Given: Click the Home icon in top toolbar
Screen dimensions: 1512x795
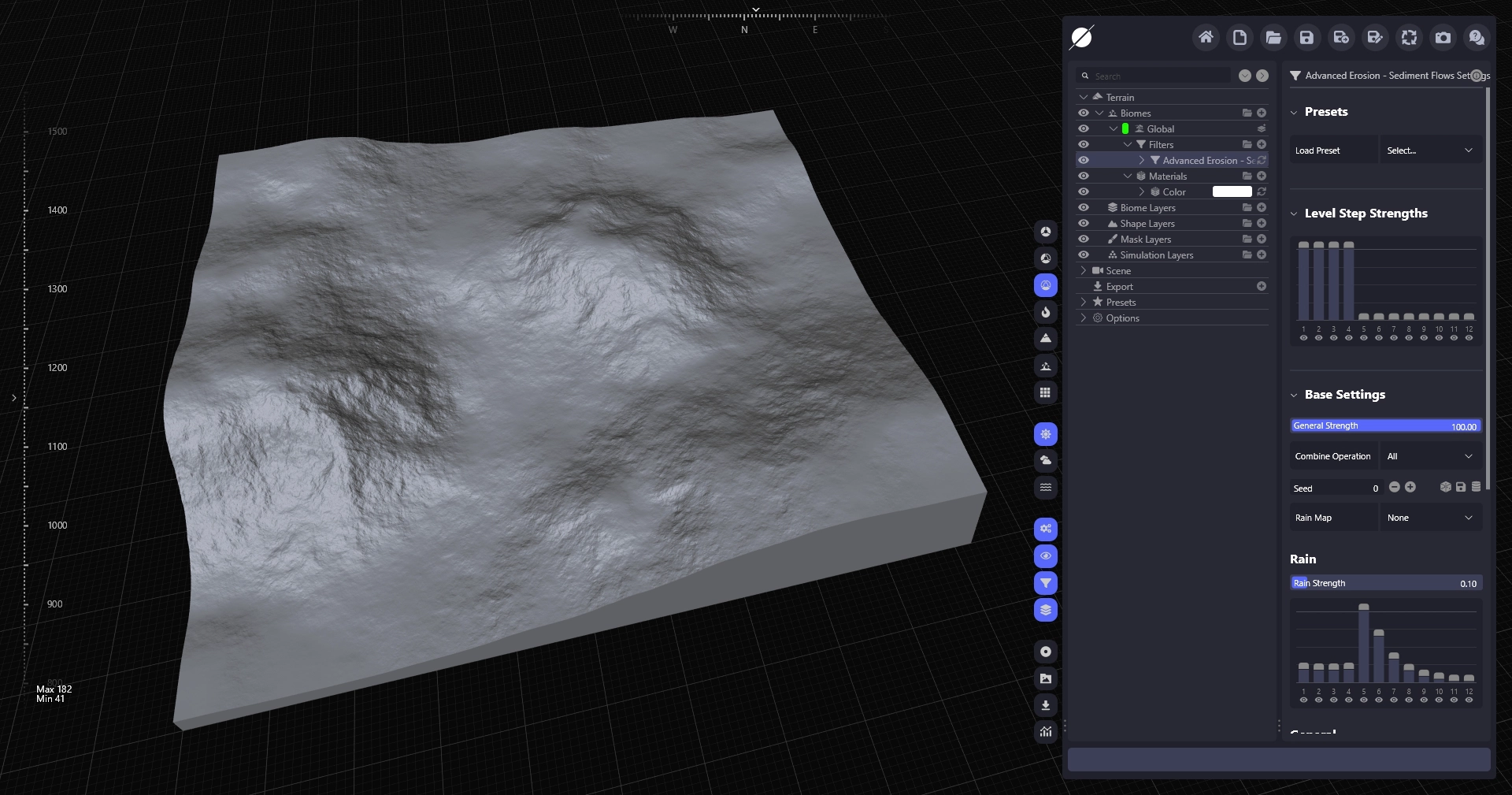Looking at the screenshot, I should tap(1206, 37).
